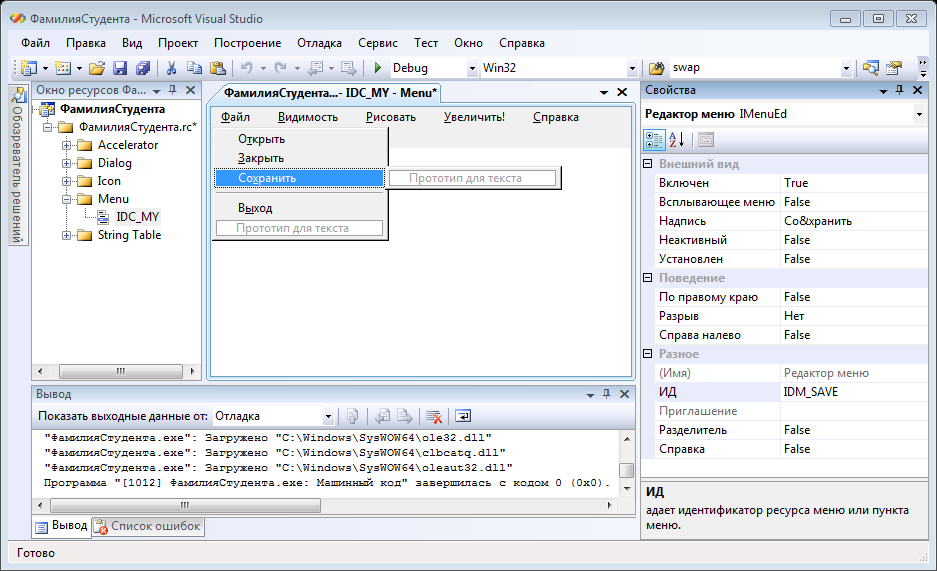Select the IDC_MY resource in the tree
Screen dimensions: 937x571
[137, 217]
